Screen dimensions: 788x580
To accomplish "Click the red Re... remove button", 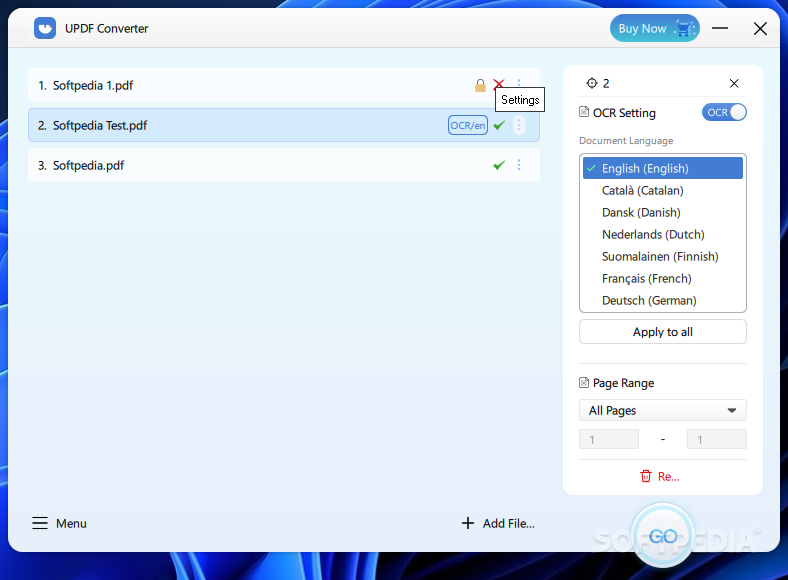I will [x=659, y=476].
